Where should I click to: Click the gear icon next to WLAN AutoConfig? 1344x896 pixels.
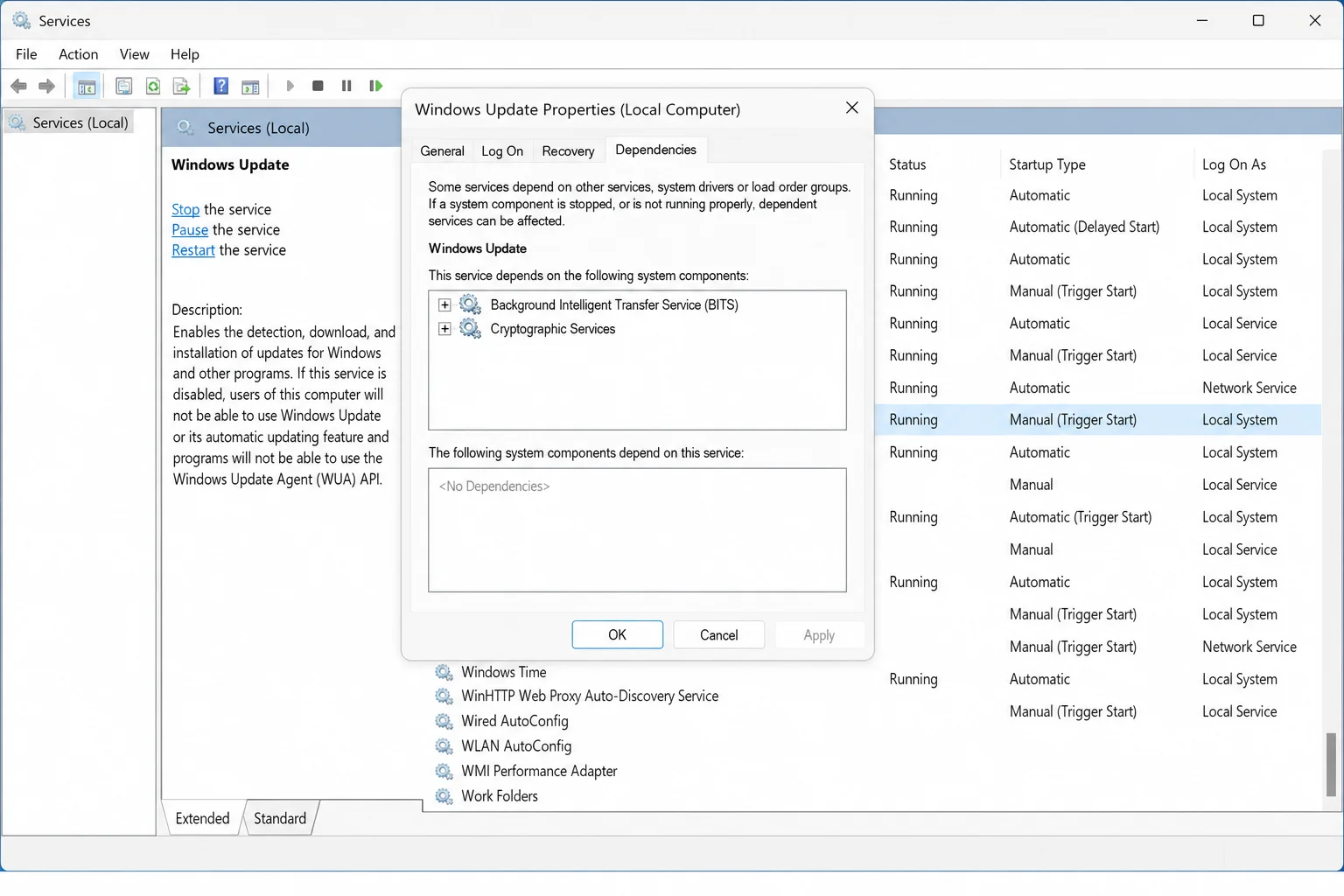tap(444, 746)
